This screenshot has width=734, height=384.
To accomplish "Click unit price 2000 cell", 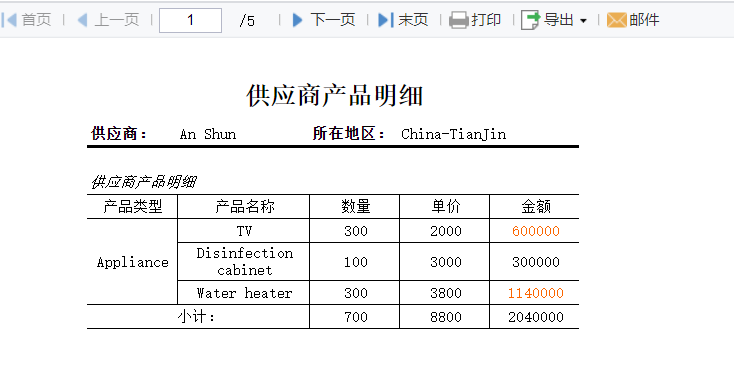I will (x=445, y=231).
